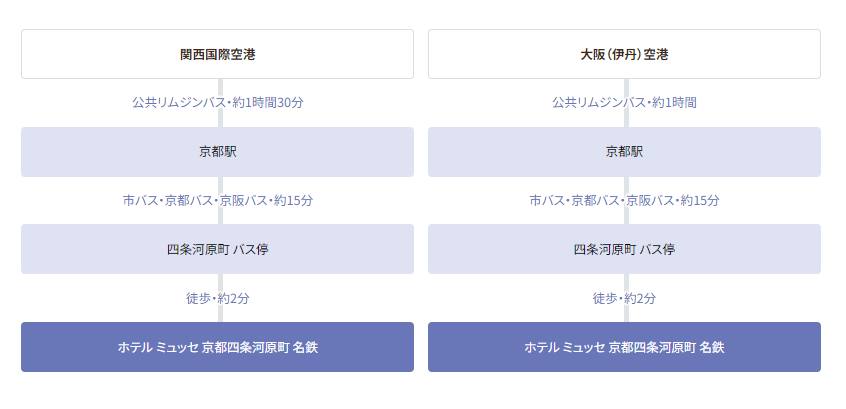Image resolution: width=846 pixels, height=409 pixels.
Task: Click the 大阪(伊丹)空港 box
Action: (x=624, y=54)
